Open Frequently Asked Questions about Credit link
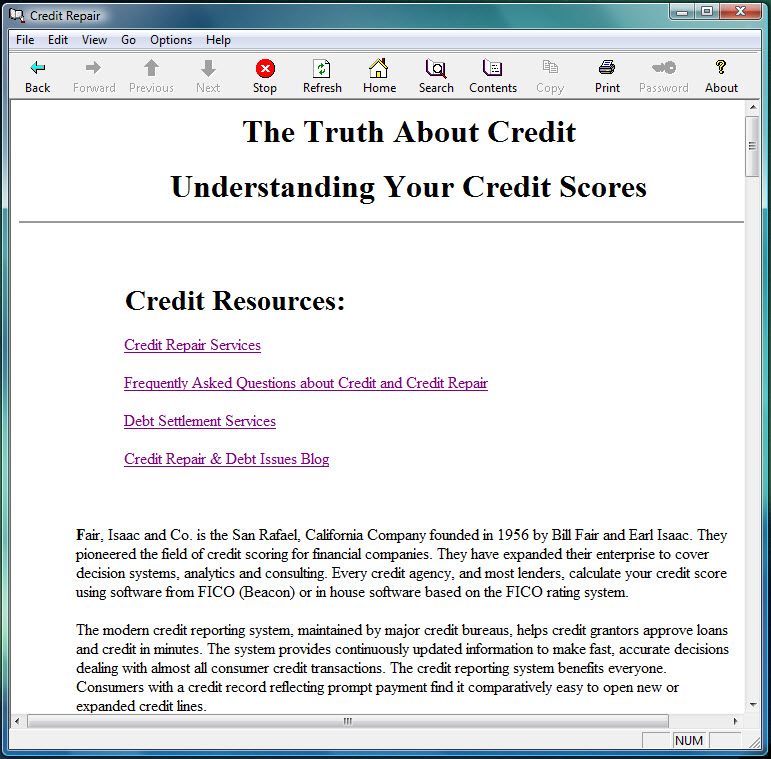This screenshot has height=759, width=771. pyautogui.click(x=306, y=383)
